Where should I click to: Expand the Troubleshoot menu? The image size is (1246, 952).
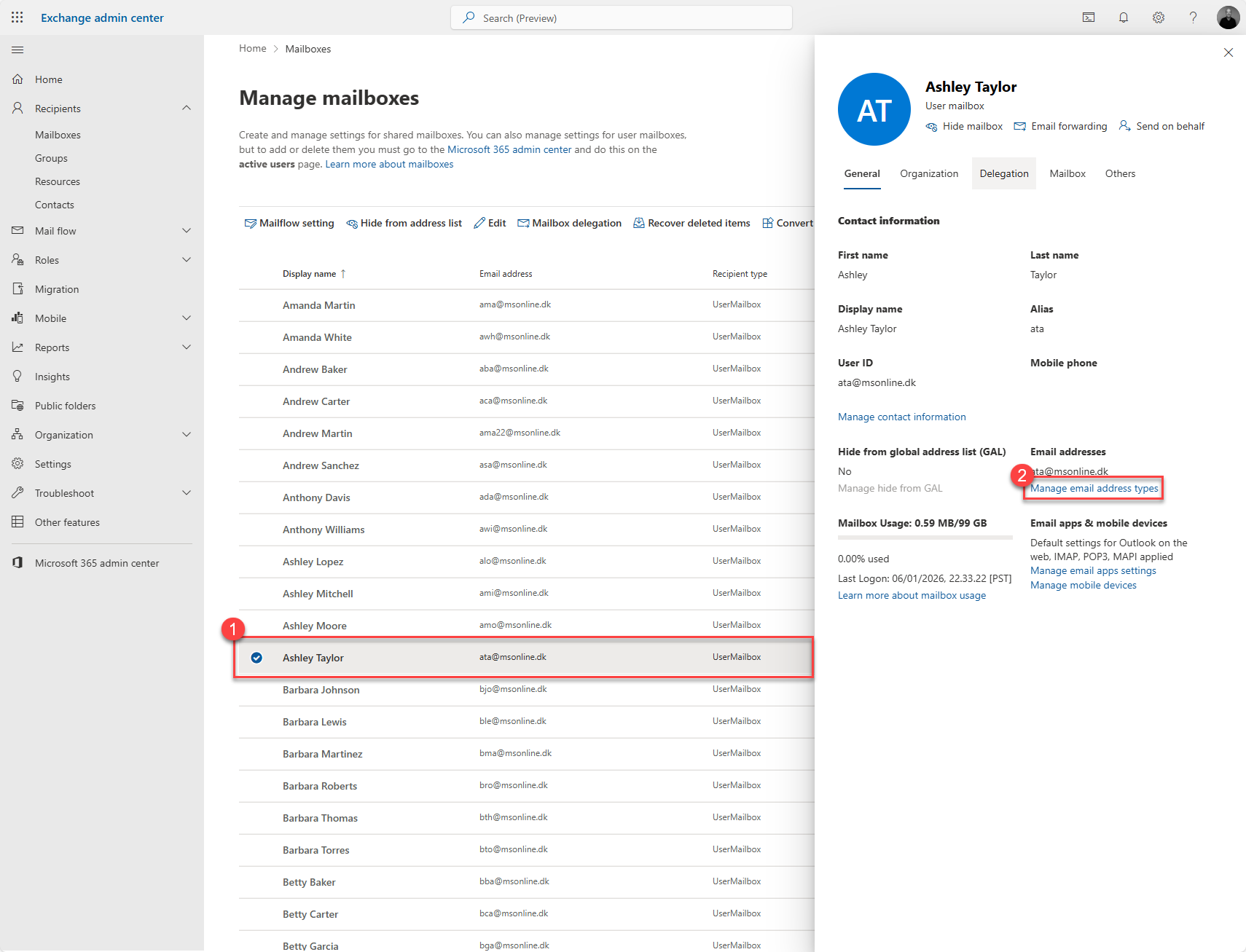tap(187, 492)
